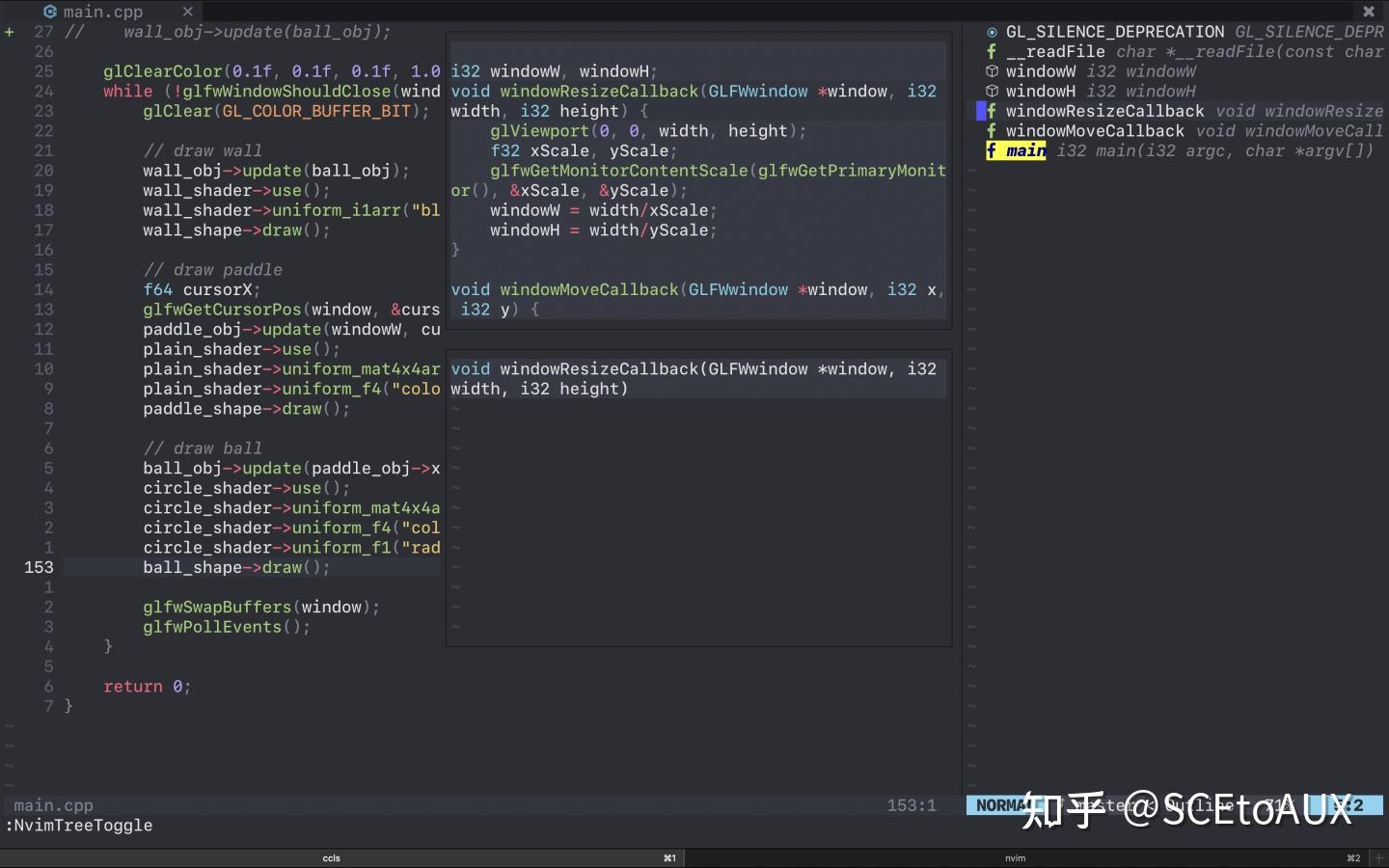Click the function icon beside __readFile
1389x868 pixels.
click(991, 51)
